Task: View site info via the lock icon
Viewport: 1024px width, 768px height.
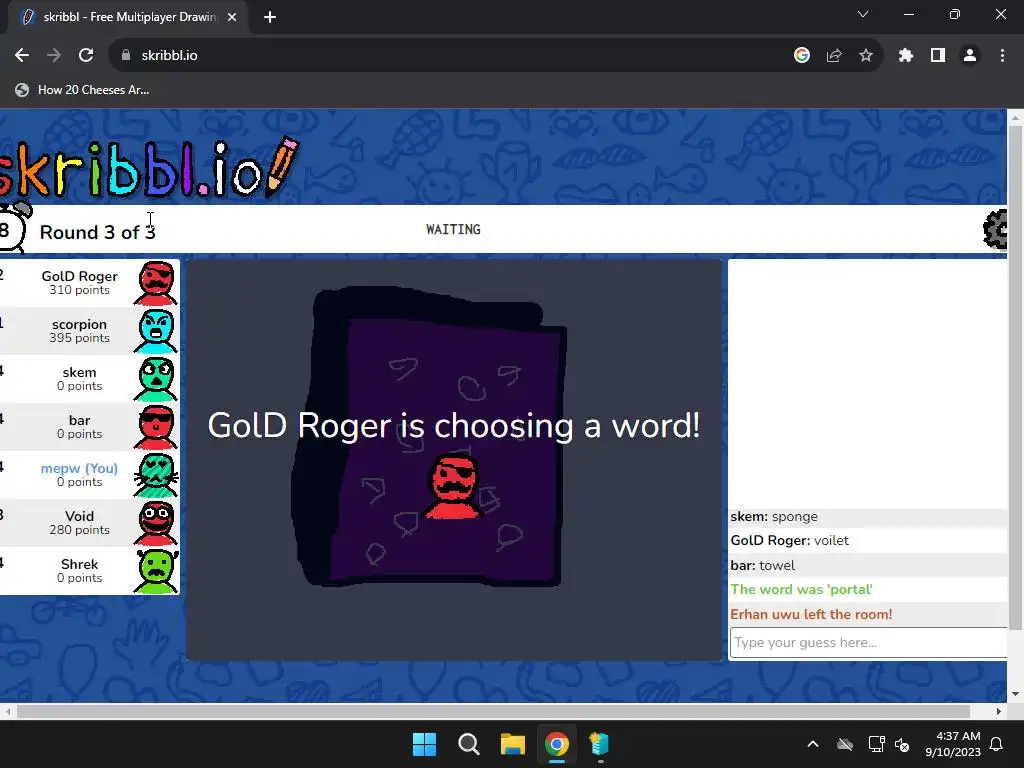Action: point(126,56)
